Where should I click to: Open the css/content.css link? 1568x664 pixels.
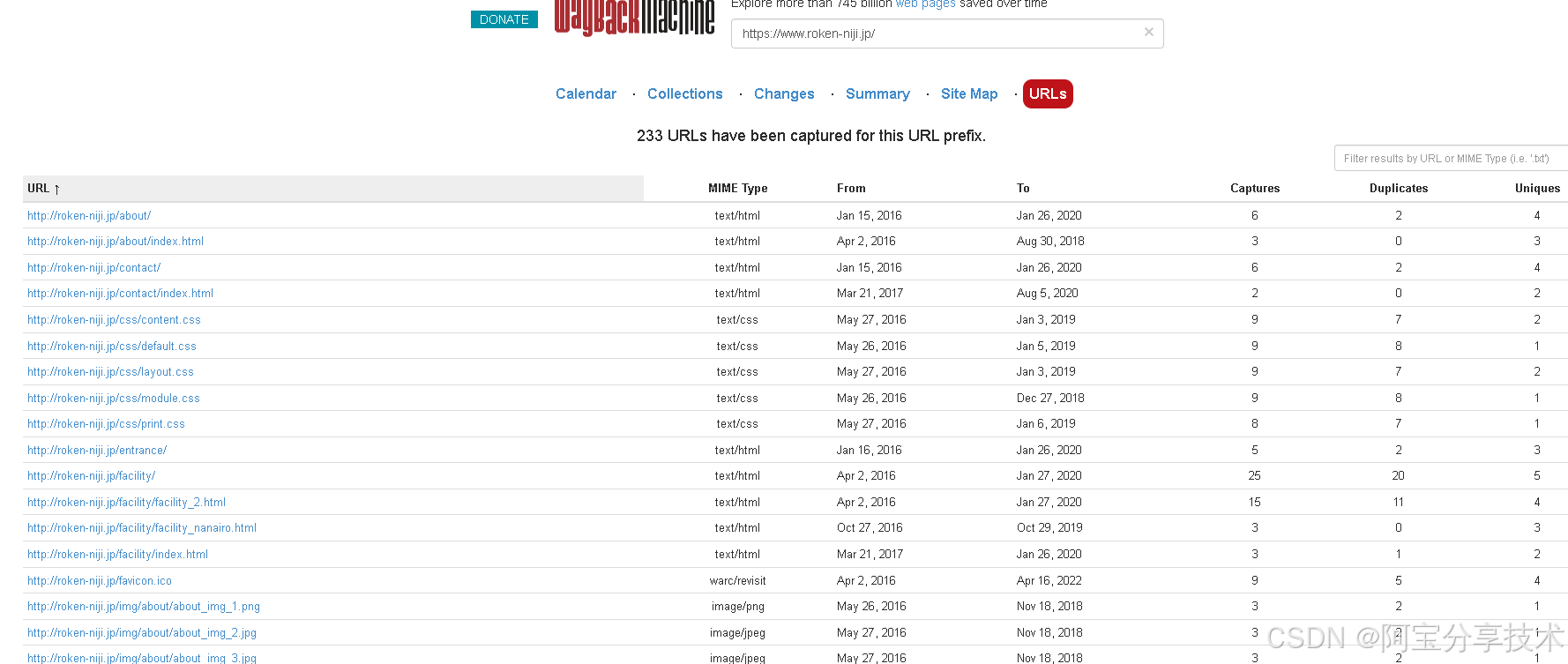pyautogui.click(x=114, y=319)
